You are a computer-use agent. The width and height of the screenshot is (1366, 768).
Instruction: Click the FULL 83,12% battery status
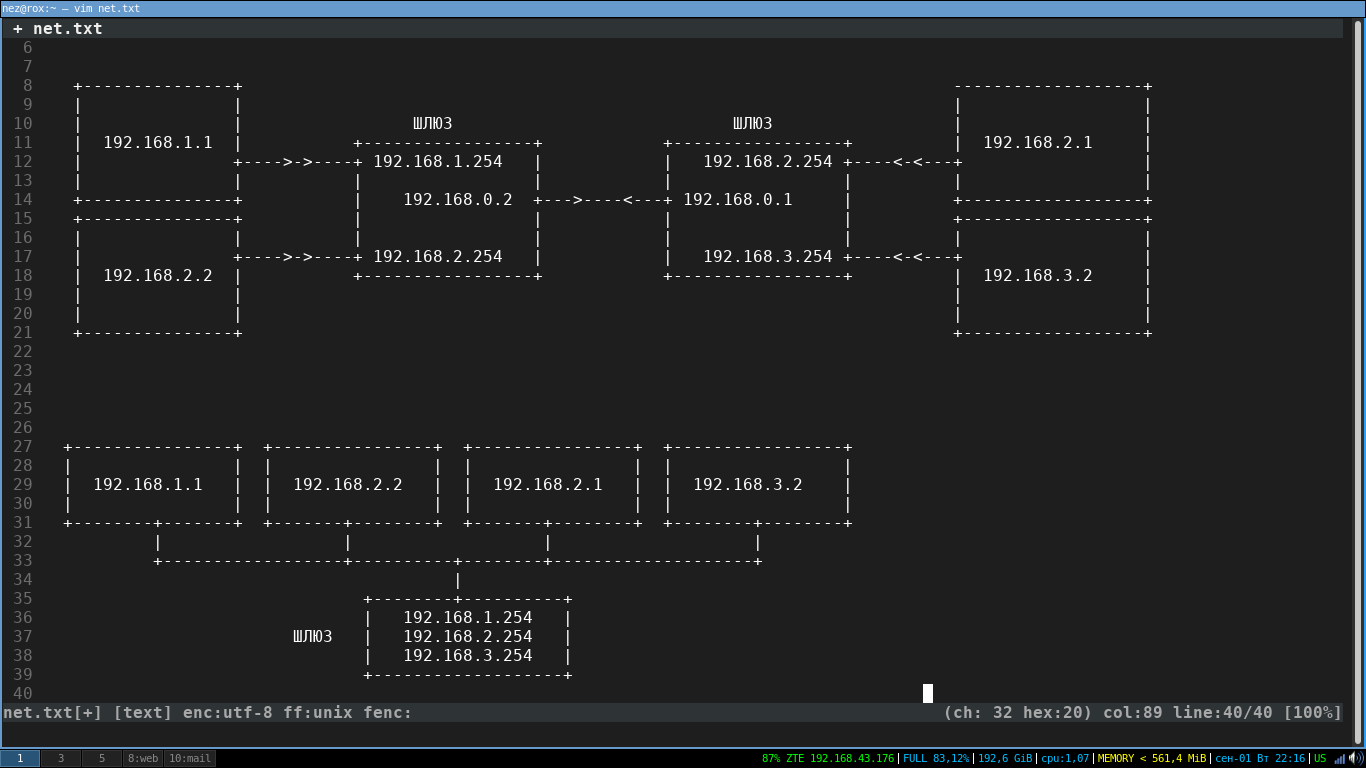[936, 758]
